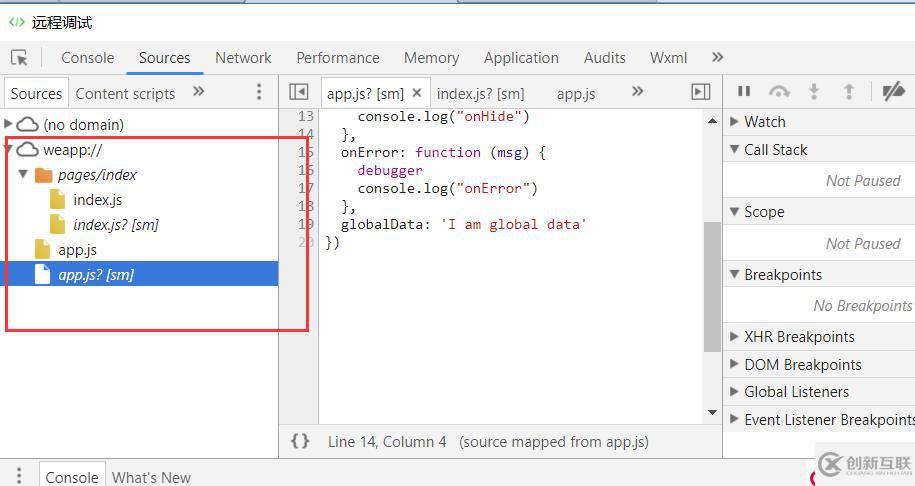This screenshot has width=915, height=486.
Task: Click the step into function icon
Action: 814,91
